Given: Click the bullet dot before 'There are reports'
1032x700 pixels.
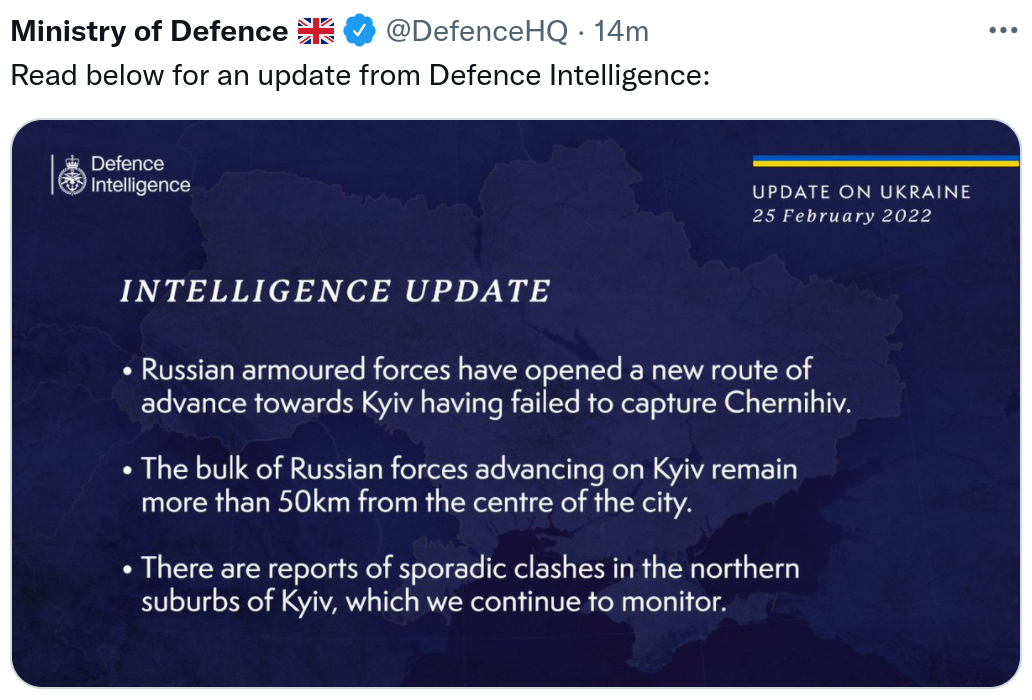Looking at the screenshot, I should coord(128,571).
